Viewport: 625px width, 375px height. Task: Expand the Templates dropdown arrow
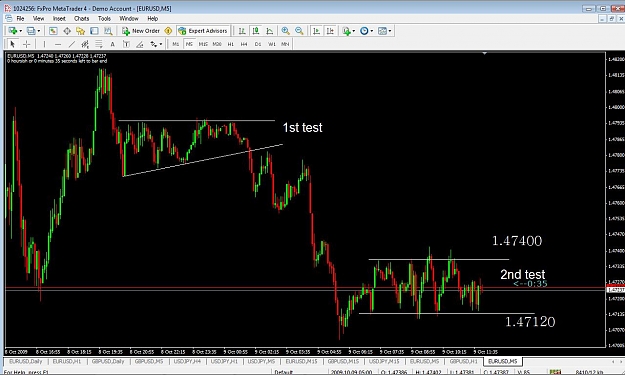[x=389, y=31]
